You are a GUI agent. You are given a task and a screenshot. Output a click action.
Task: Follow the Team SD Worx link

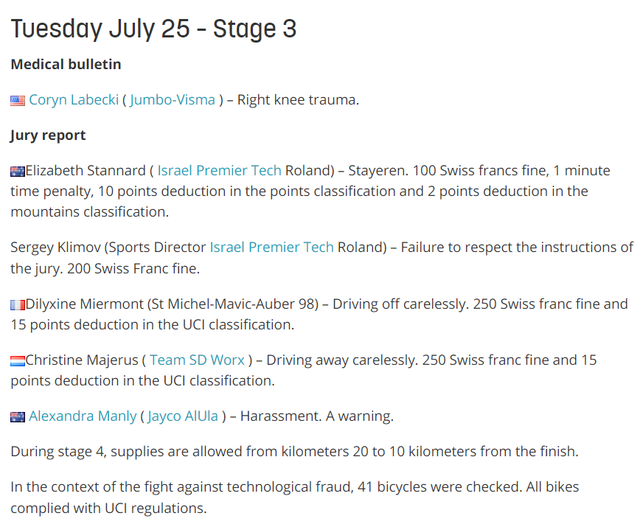click(197, 360)
